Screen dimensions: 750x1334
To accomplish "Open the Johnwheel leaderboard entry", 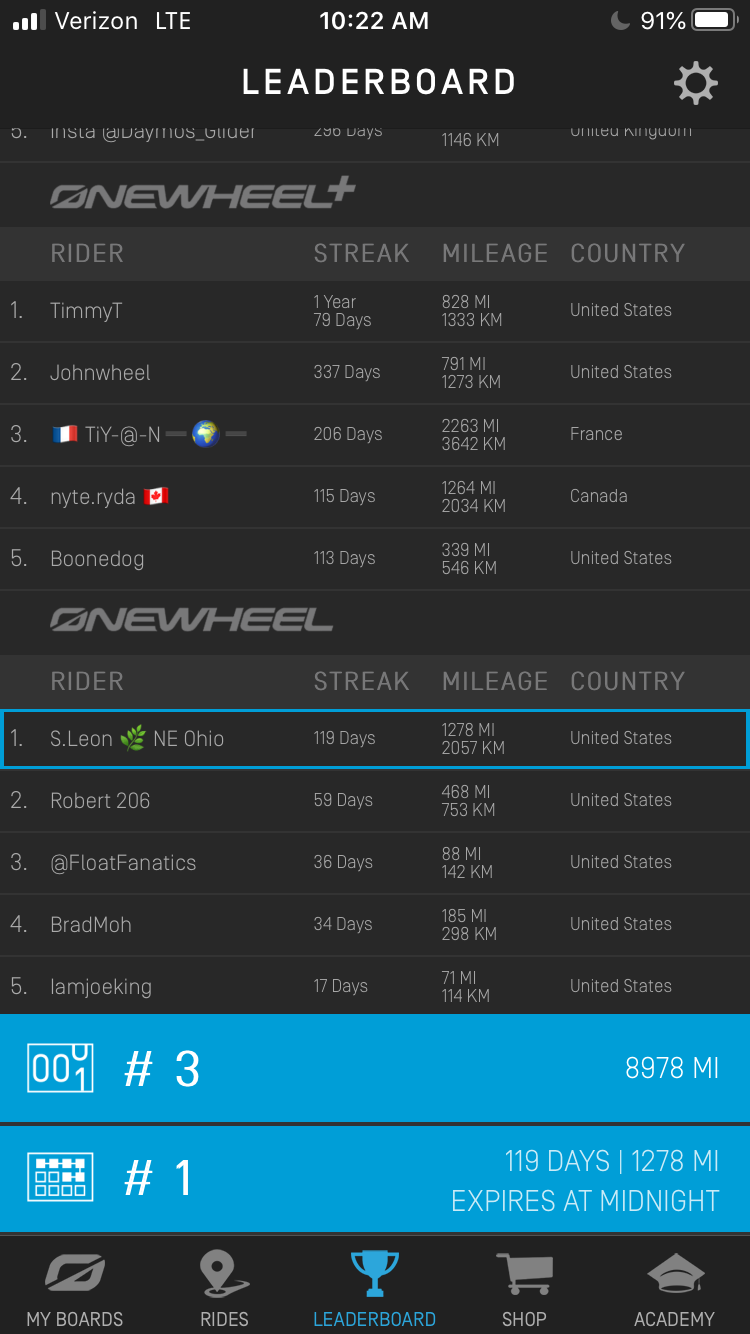I will point(375,373).
